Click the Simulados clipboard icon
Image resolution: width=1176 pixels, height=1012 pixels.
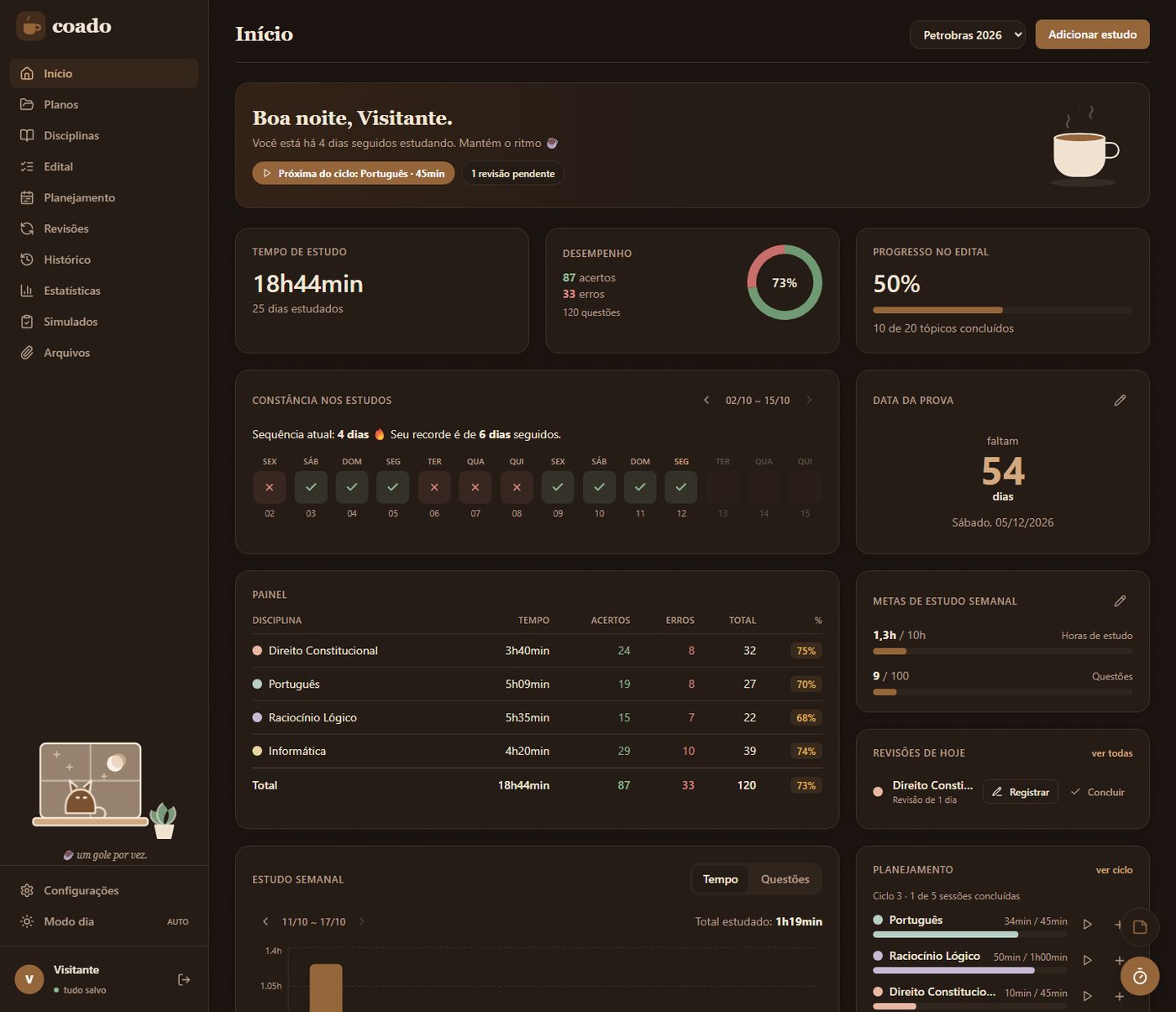(x=27, y=322)
